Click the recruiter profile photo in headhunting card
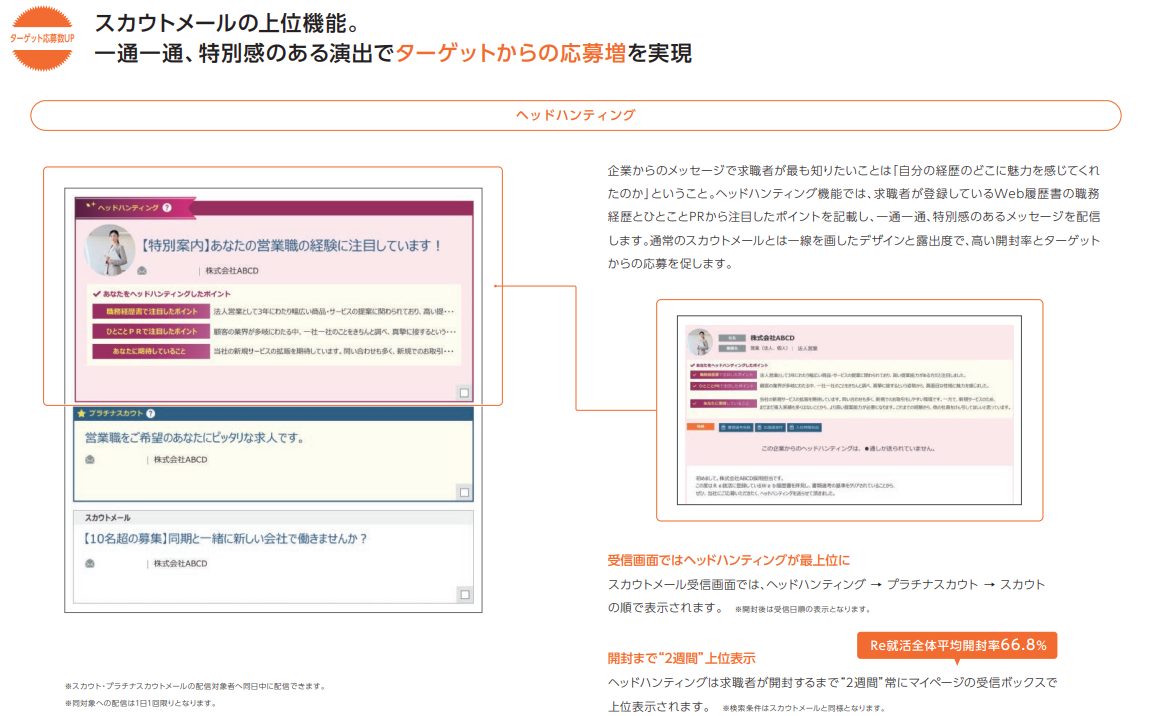 108,249
